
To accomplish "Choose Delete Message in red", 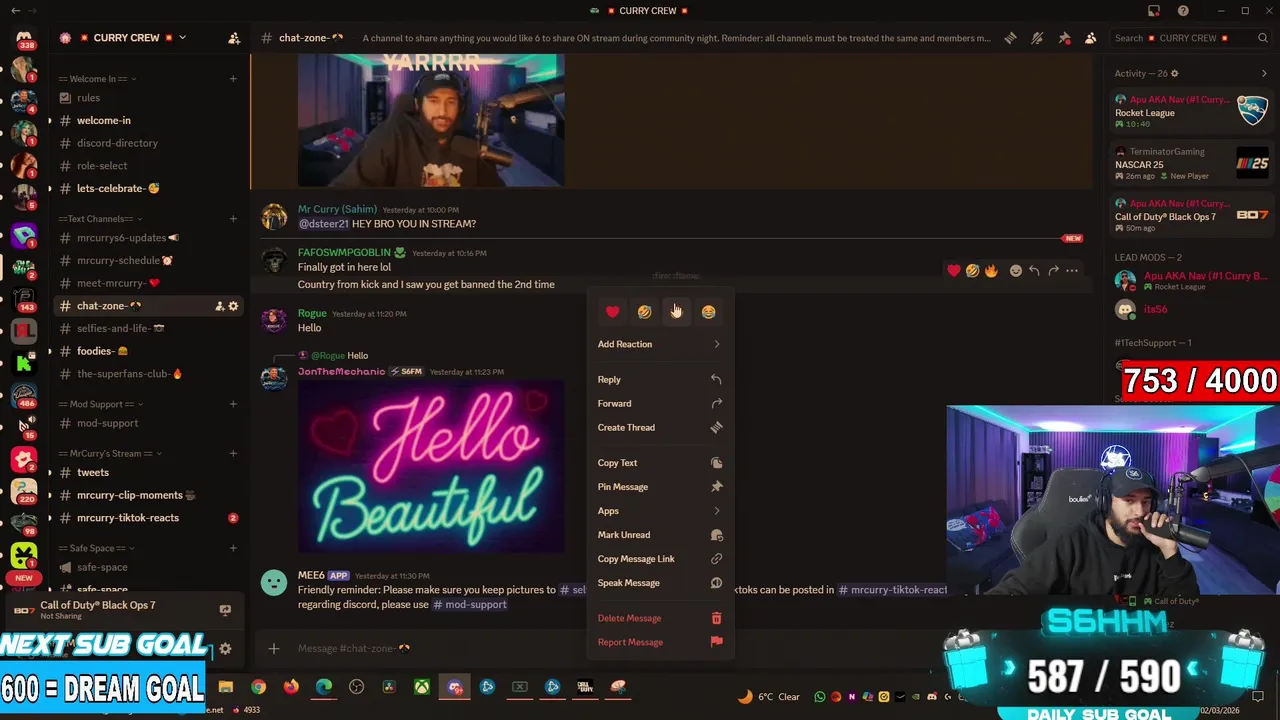I will point(660,618).
